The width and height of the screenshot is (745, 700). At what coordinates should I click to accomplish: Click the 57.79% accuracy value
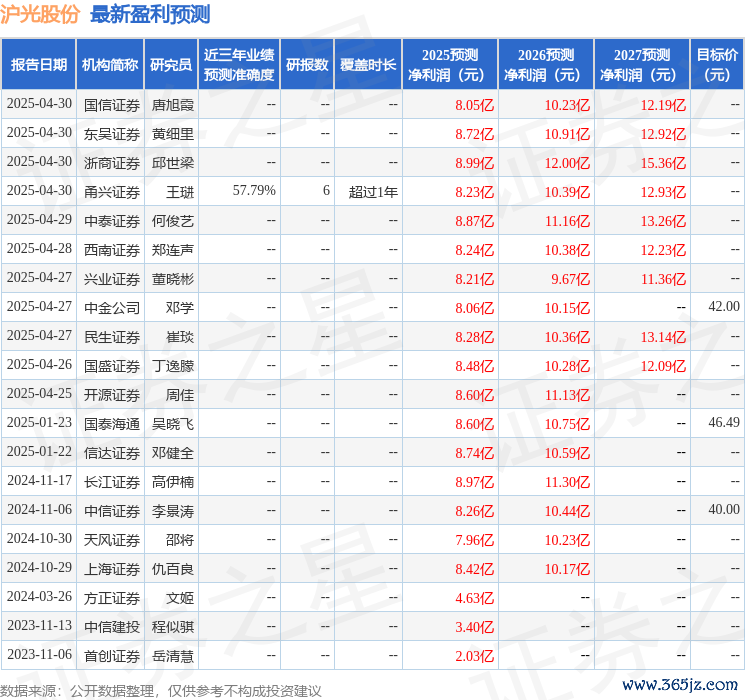[x=254, y=191]
